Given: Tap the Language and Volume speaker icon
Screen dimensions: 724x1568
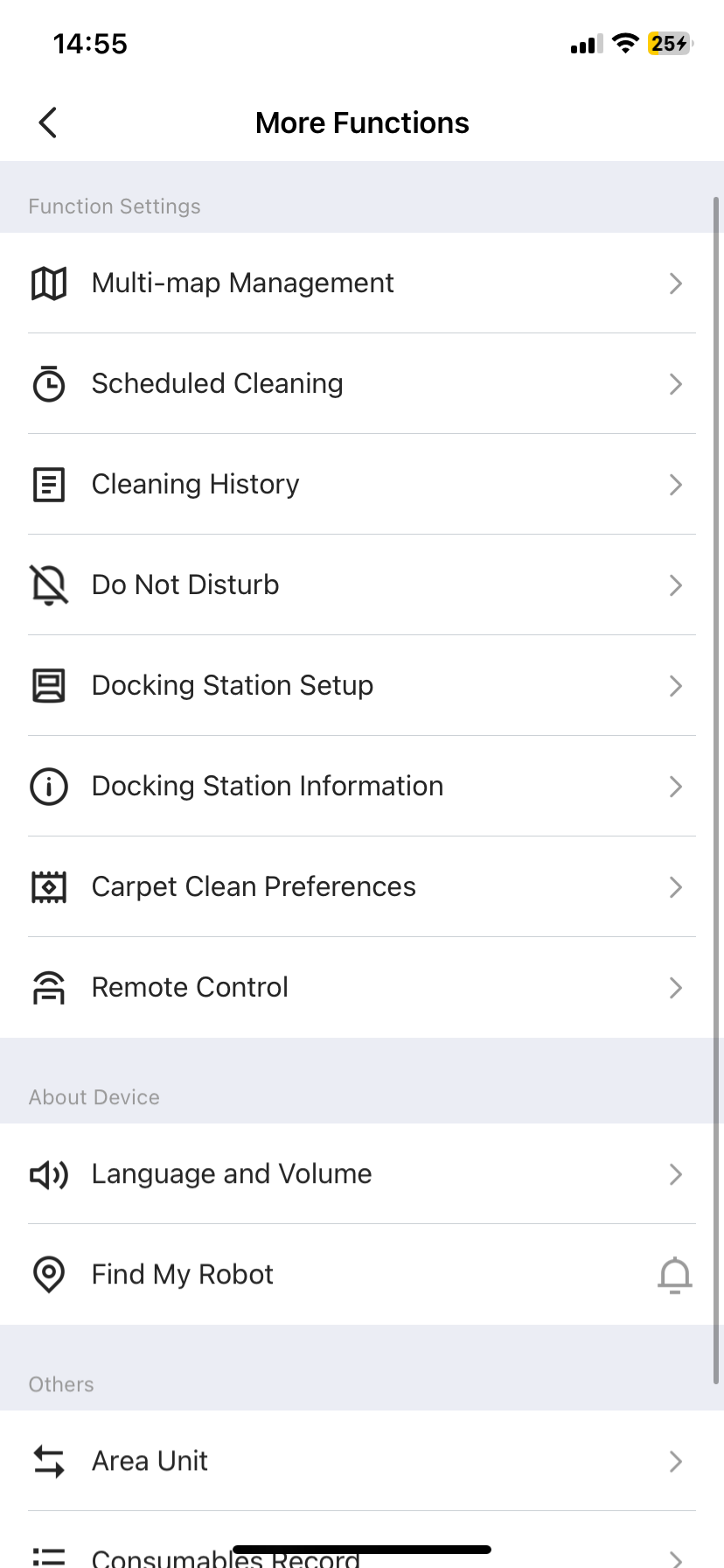Looking at the screenshot, I should click(x=49, y=1174).
